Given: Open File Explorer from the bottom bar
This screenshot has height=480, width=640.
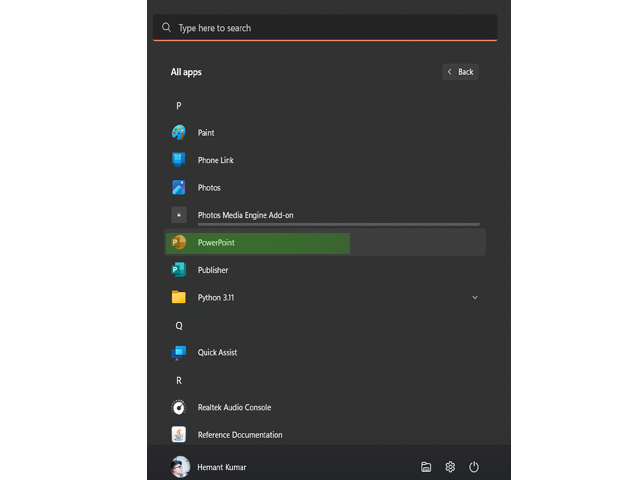Looking at the screenshot, I should (426, 467).
